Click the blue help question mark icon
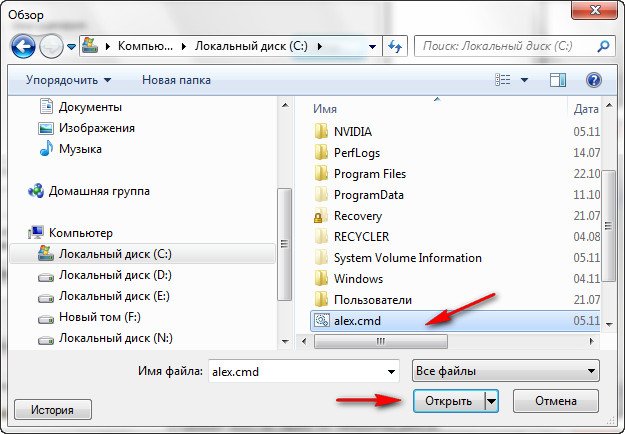This screenshot has height=434, width=625. coord(594,80)
